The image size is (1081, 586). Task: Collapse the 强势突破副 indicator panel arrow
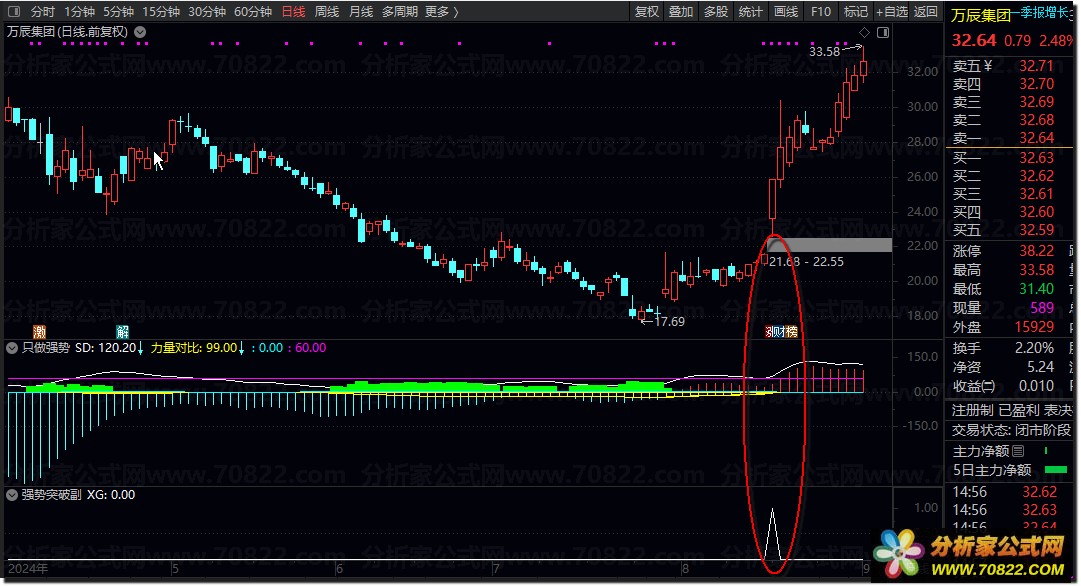[12, 495]
